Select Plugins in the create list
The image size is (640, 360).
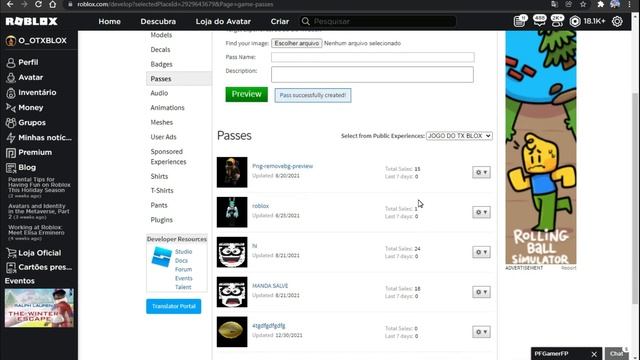162,220
